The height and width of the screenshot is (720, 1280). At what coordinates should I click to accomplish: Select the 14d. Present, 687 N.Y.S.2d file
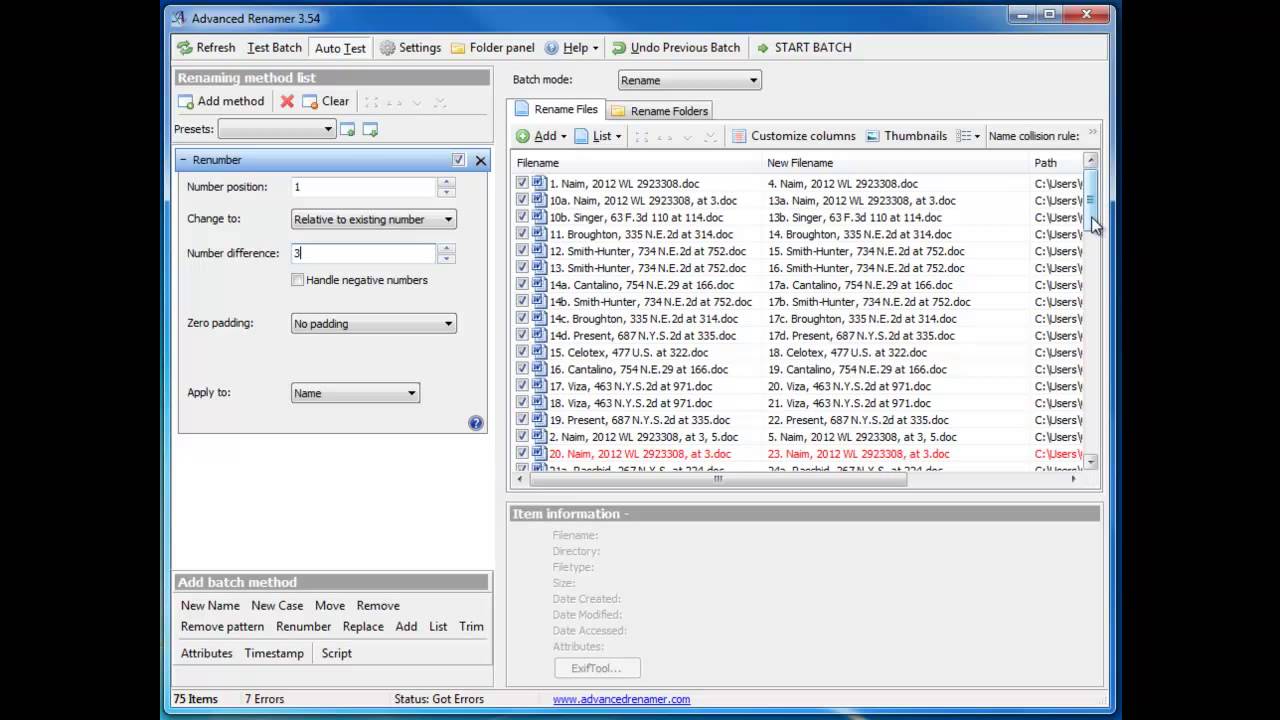642,336
